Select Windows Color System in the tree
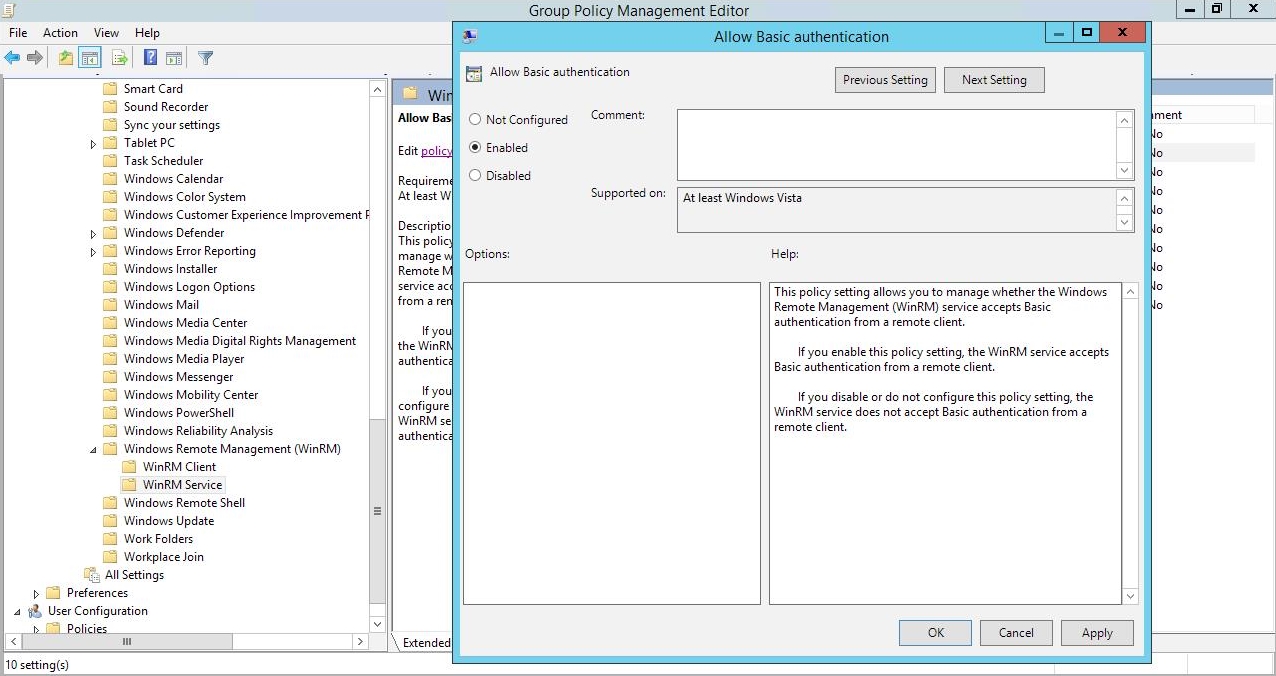Image resolution: width=1276 pixels, height=676 pixels. (x=184, y=197)
